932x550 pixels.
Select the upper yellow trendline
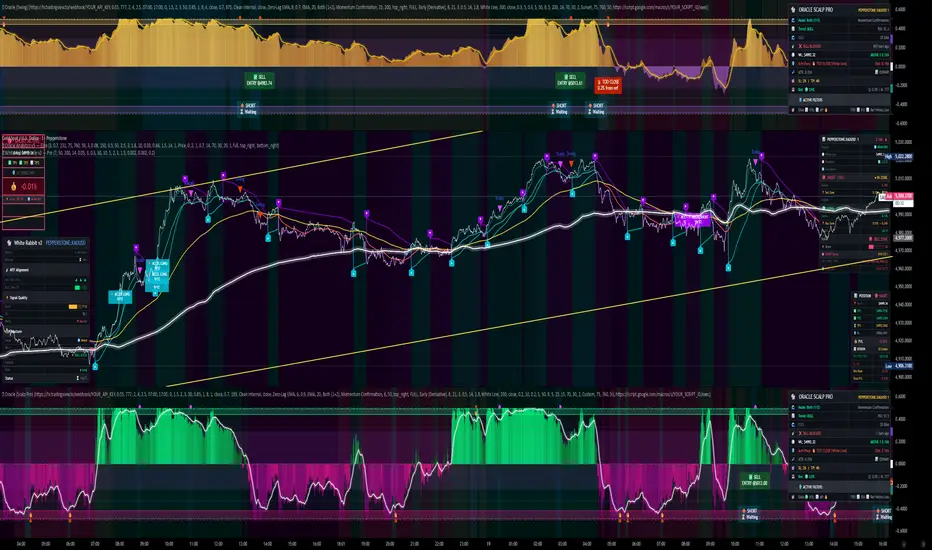point(241,177)
